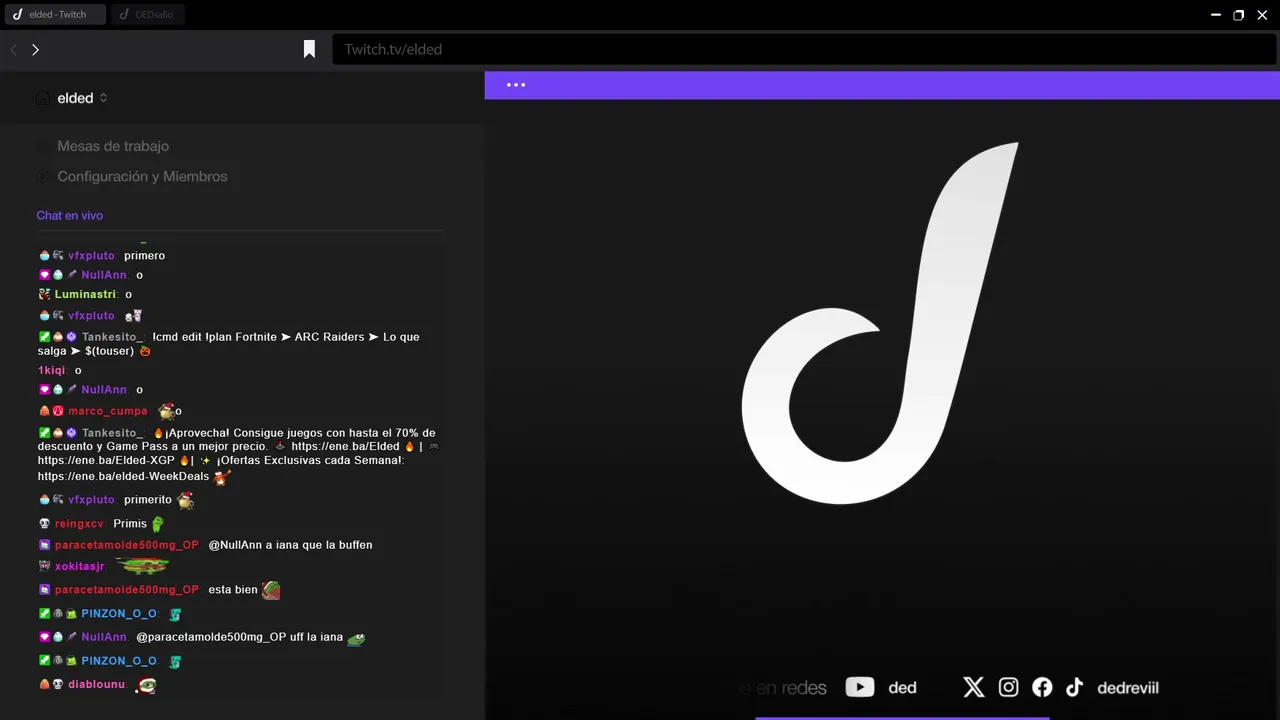Select the Chat en vivo heading

(x=70, y=215)
